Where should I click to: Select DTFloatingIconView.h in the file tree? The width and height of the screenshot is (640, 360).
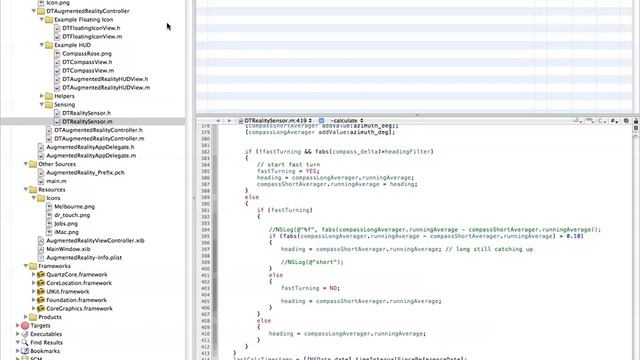(x=91, y=28)
